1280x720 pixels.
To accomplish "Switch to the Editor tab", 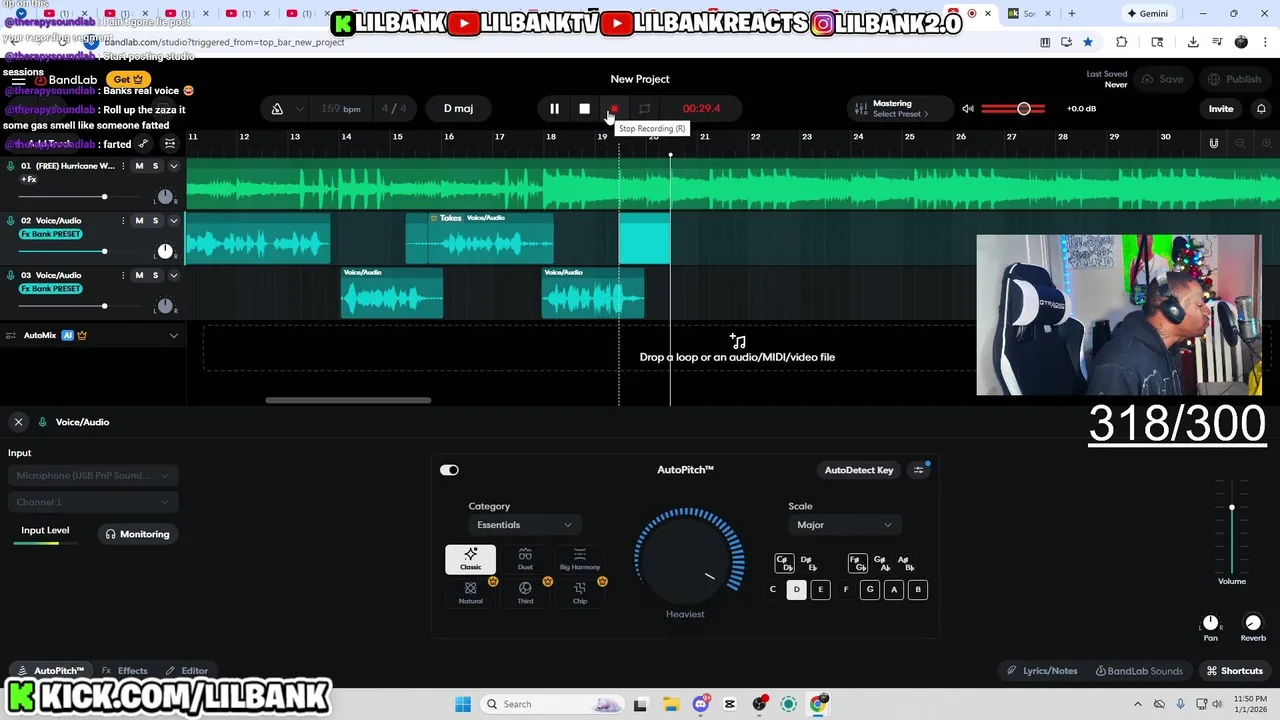I will [x=187, y=671].
